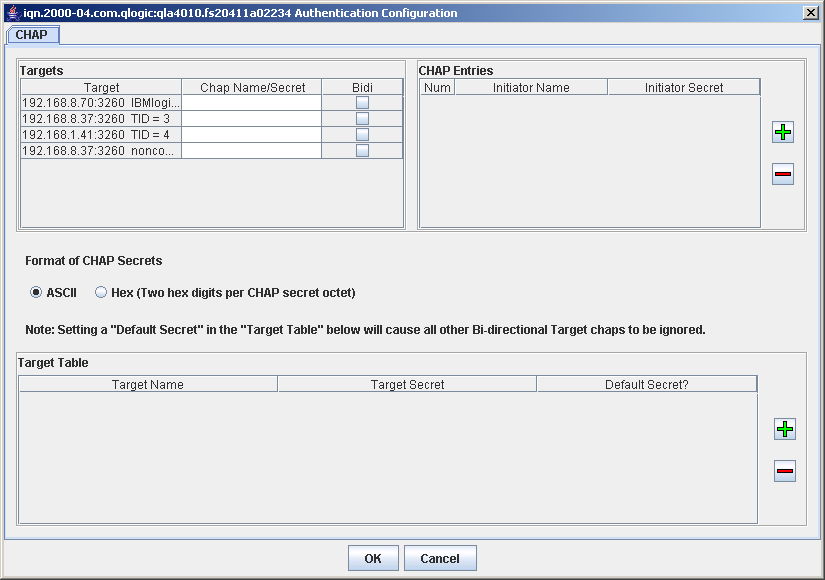Toggle Bidi checkbox for TID = 3 target
825x580 pixels.
pos(362,119)
